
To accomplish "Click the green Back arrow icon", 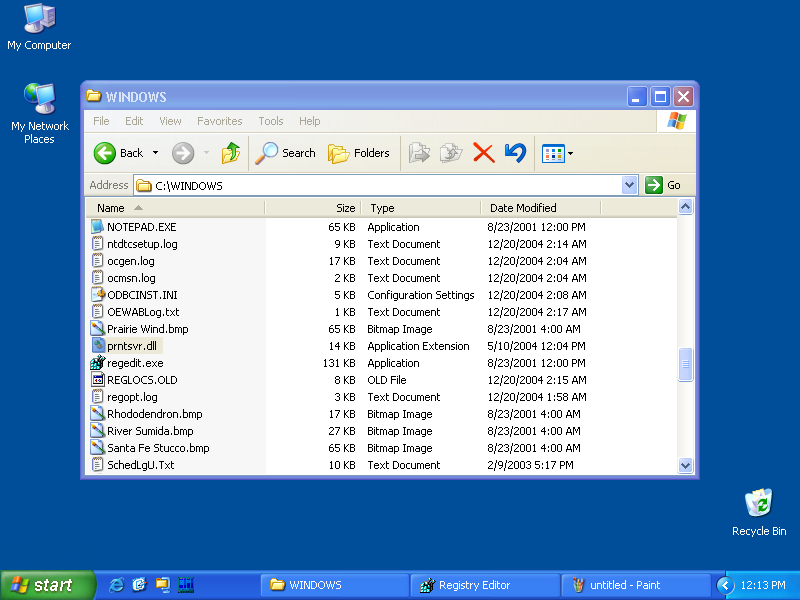I will coord(105,153).
